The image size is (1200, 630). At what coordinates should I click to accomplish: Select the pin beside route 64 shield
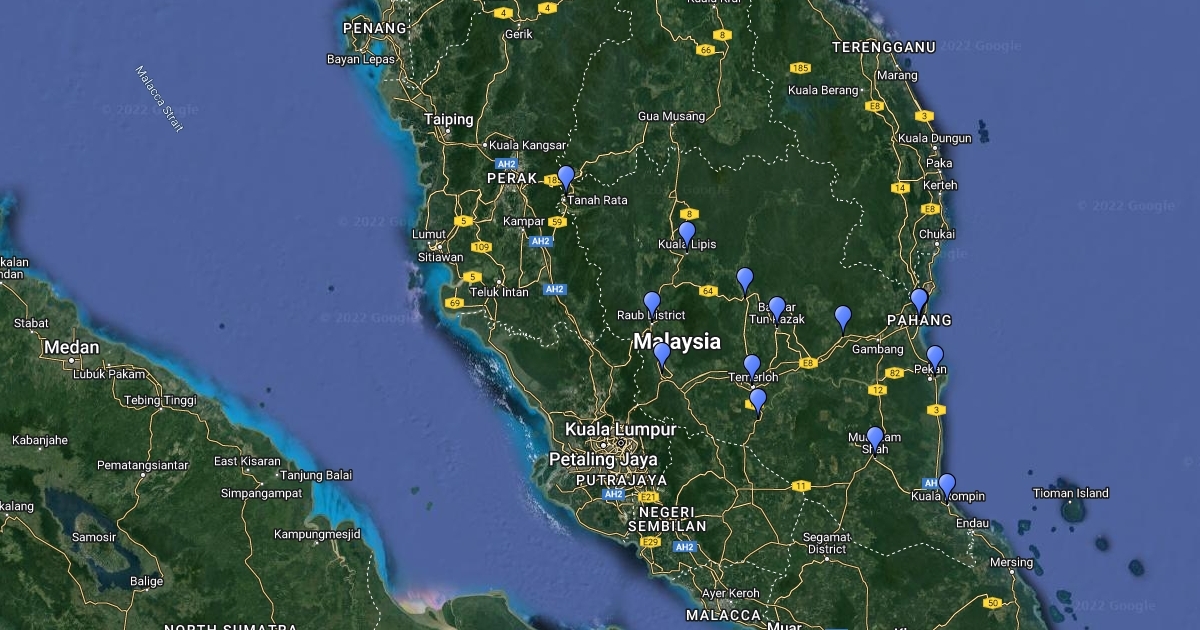[744, 280]
